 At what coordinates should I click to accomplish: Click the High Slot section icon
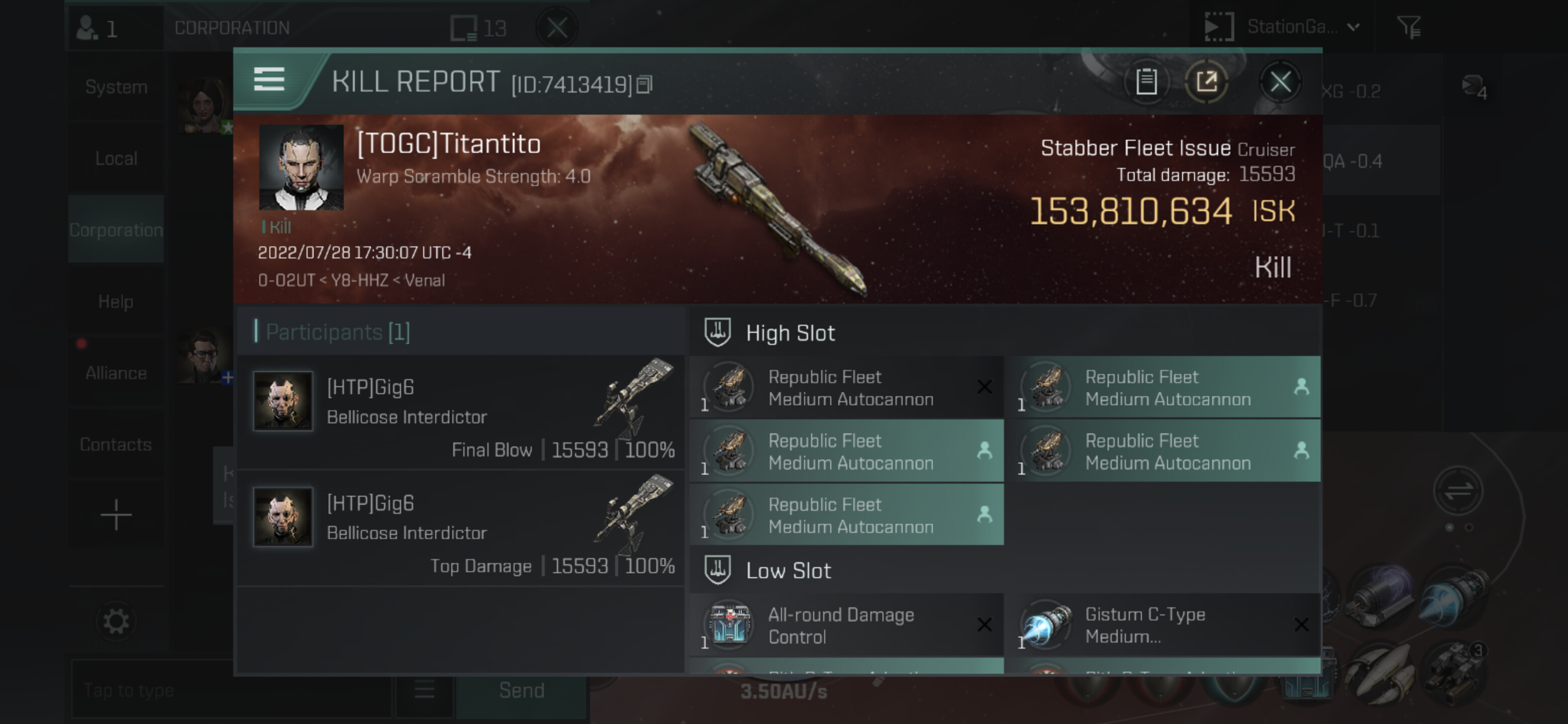pos(718,332)
